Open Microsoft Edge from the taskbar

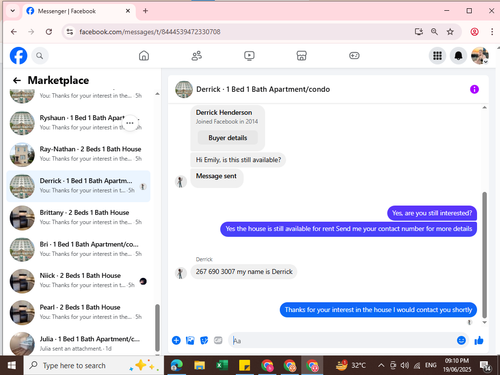176,365
